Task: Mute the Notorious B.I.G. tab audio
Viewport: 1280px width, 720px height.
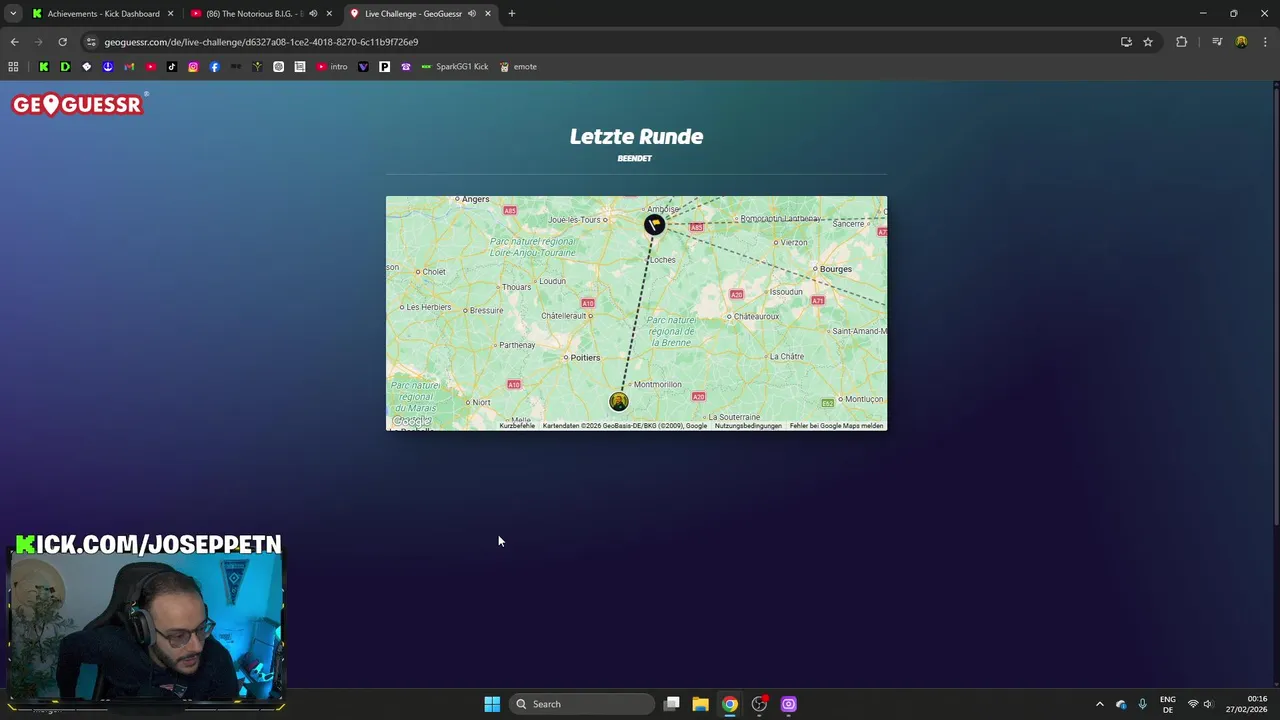Action: 313,14
